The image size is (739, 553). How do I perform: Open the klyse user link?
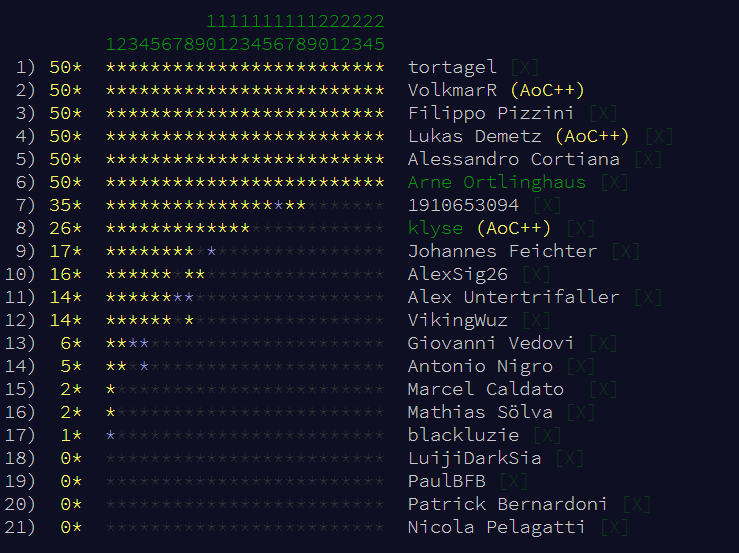coord(436,228)
